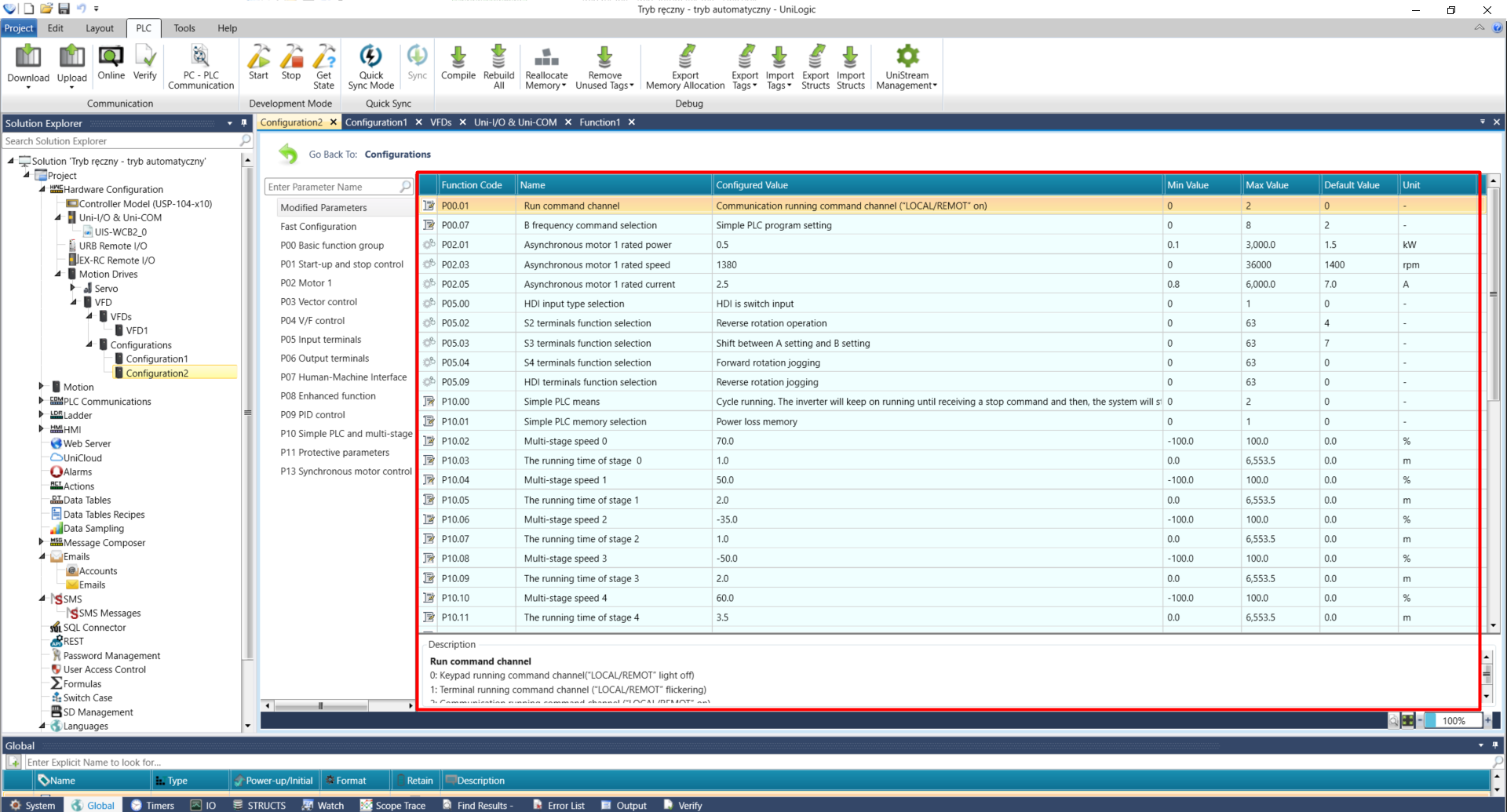Adjust the 100% zoom slider
The image size is (1507, 812).
(1453, 720)
